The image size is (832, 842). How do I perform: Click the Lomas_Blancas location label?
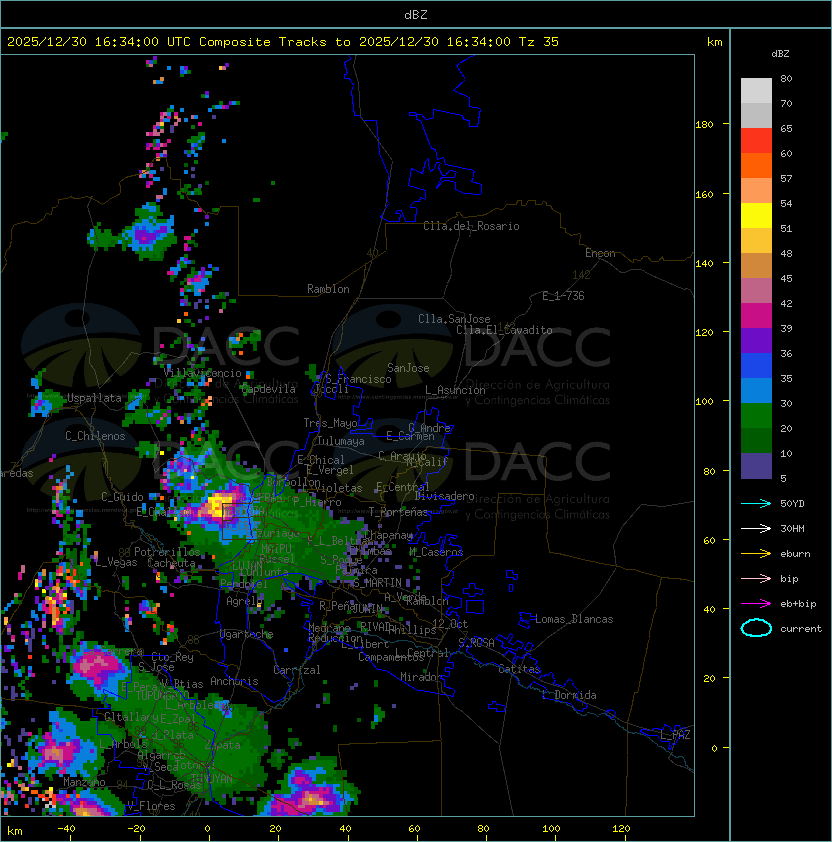coord(574,619)
